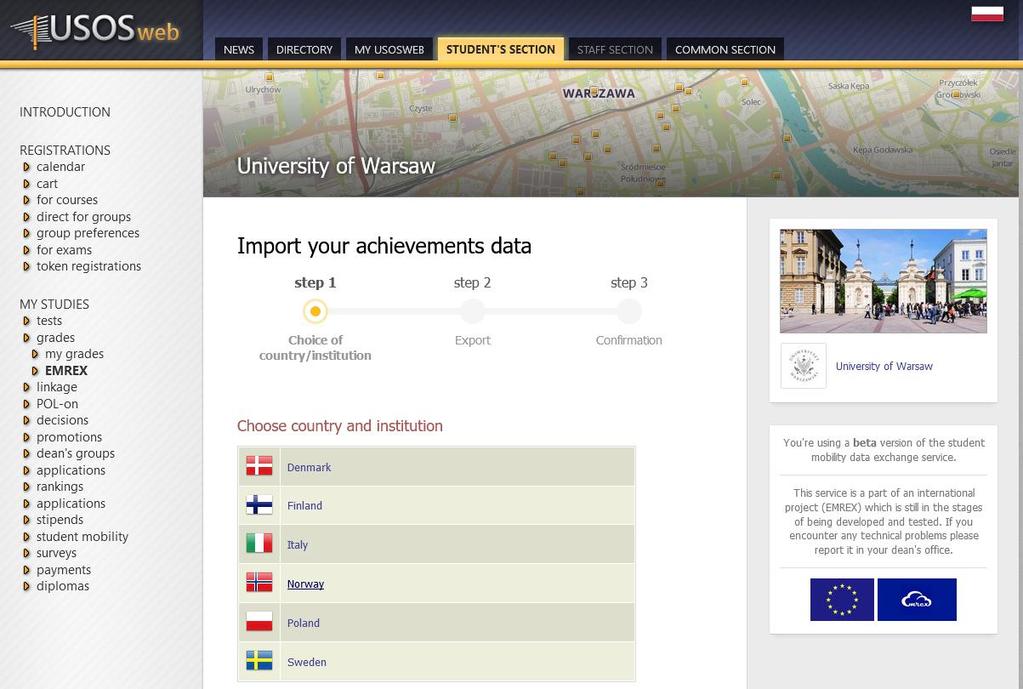
Task: Open the NEWS tab
Action: click(239, 50)
